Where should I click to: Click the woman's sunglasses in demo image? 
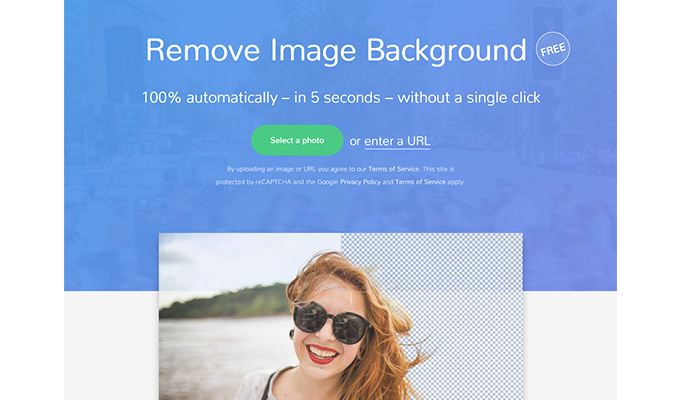(x=328, y=320)
